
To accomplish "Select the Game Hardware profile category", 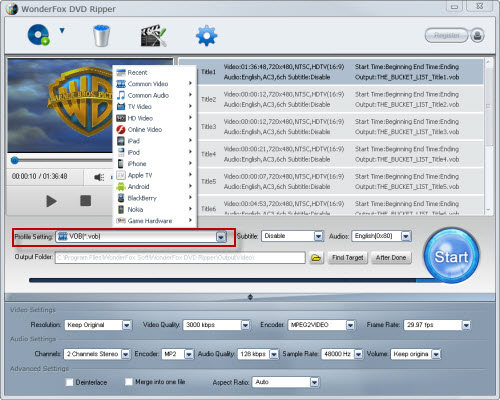I will 155,221.
